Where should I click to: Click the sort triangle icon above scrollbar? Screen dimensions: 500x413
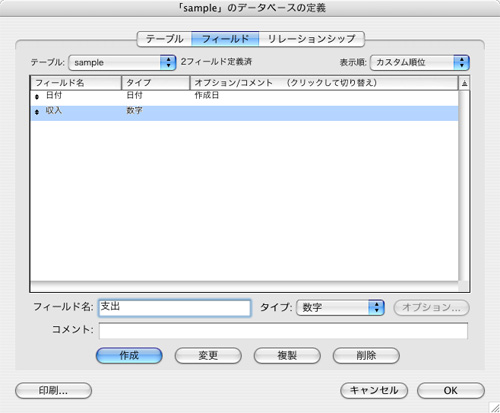464,83
